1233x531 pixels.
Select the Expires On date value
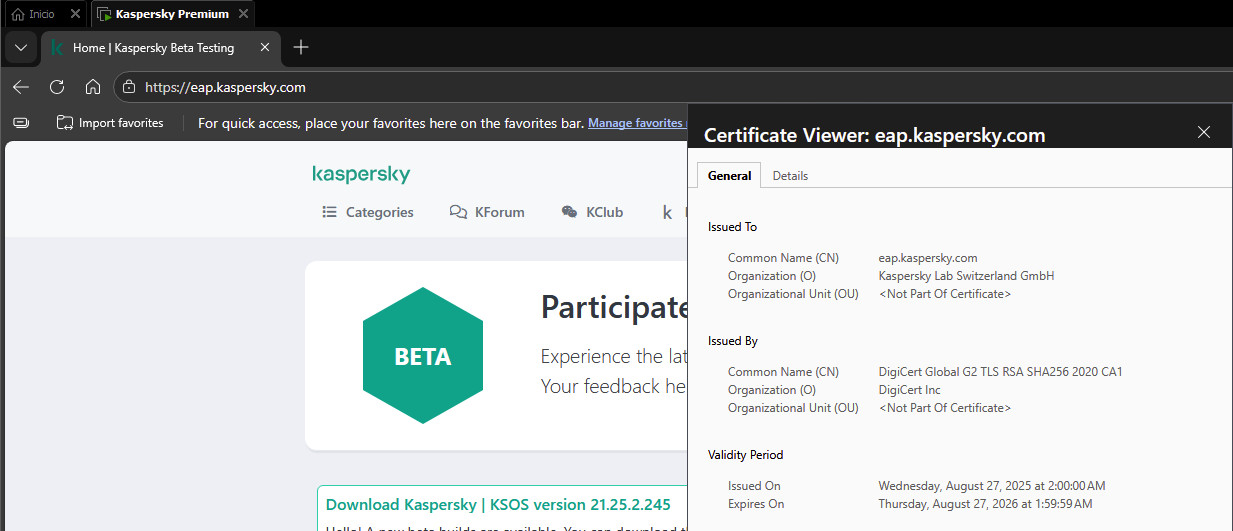click(986, 504)
